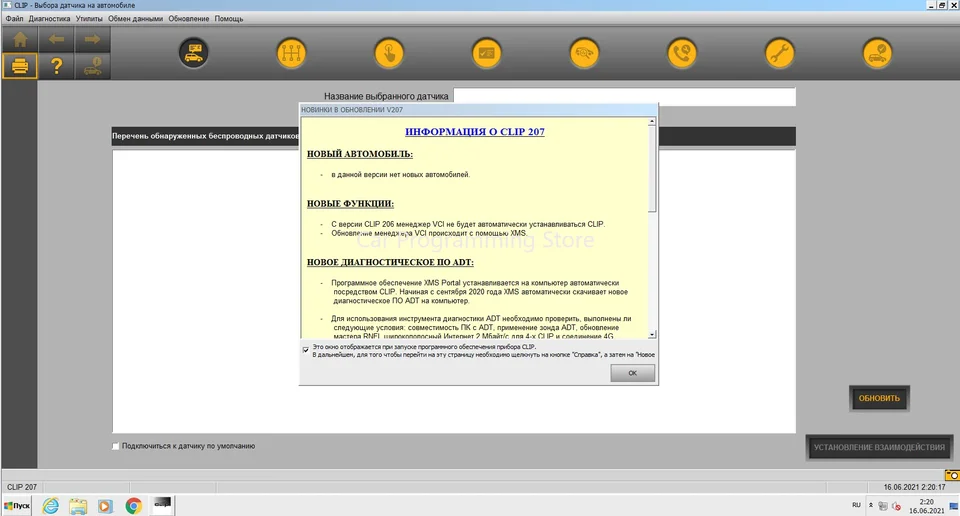Screen dimensions: 960x516
Task: Click the printer icon
Action: (x=20, y=65)
